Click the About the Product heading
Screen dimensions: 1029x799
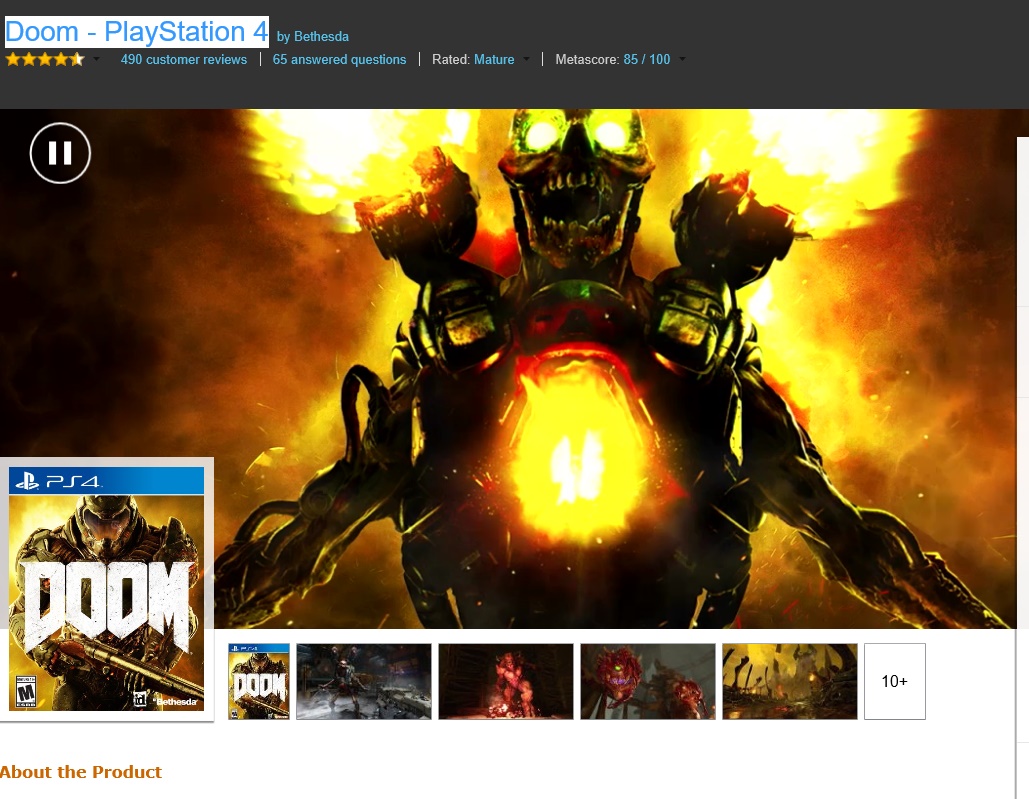81,772
